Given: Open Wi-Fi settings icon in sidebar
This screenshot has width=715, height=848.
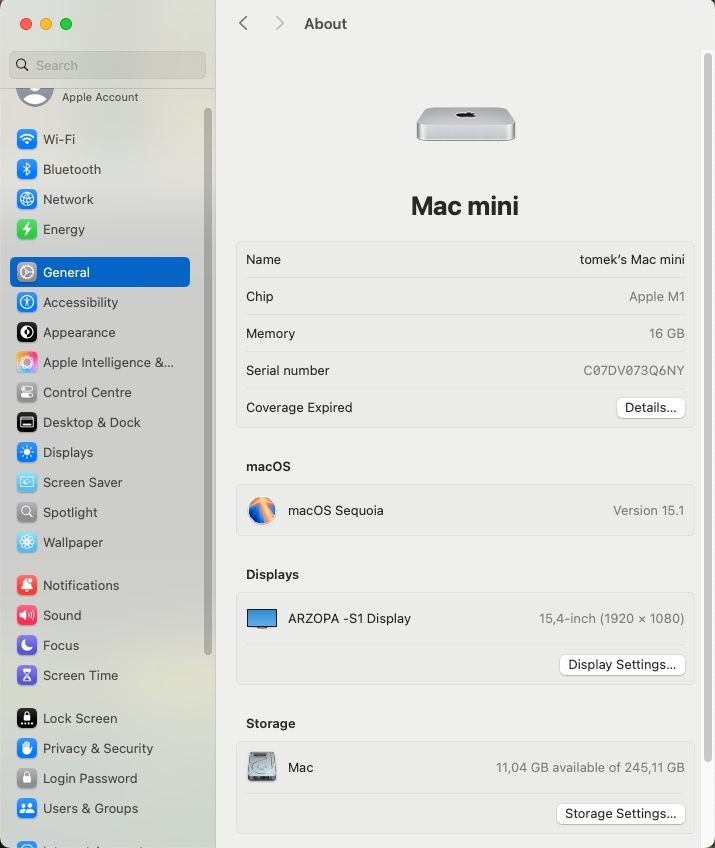Looking at the screenshot, I should pyautogui.click(x=27, y=139).
